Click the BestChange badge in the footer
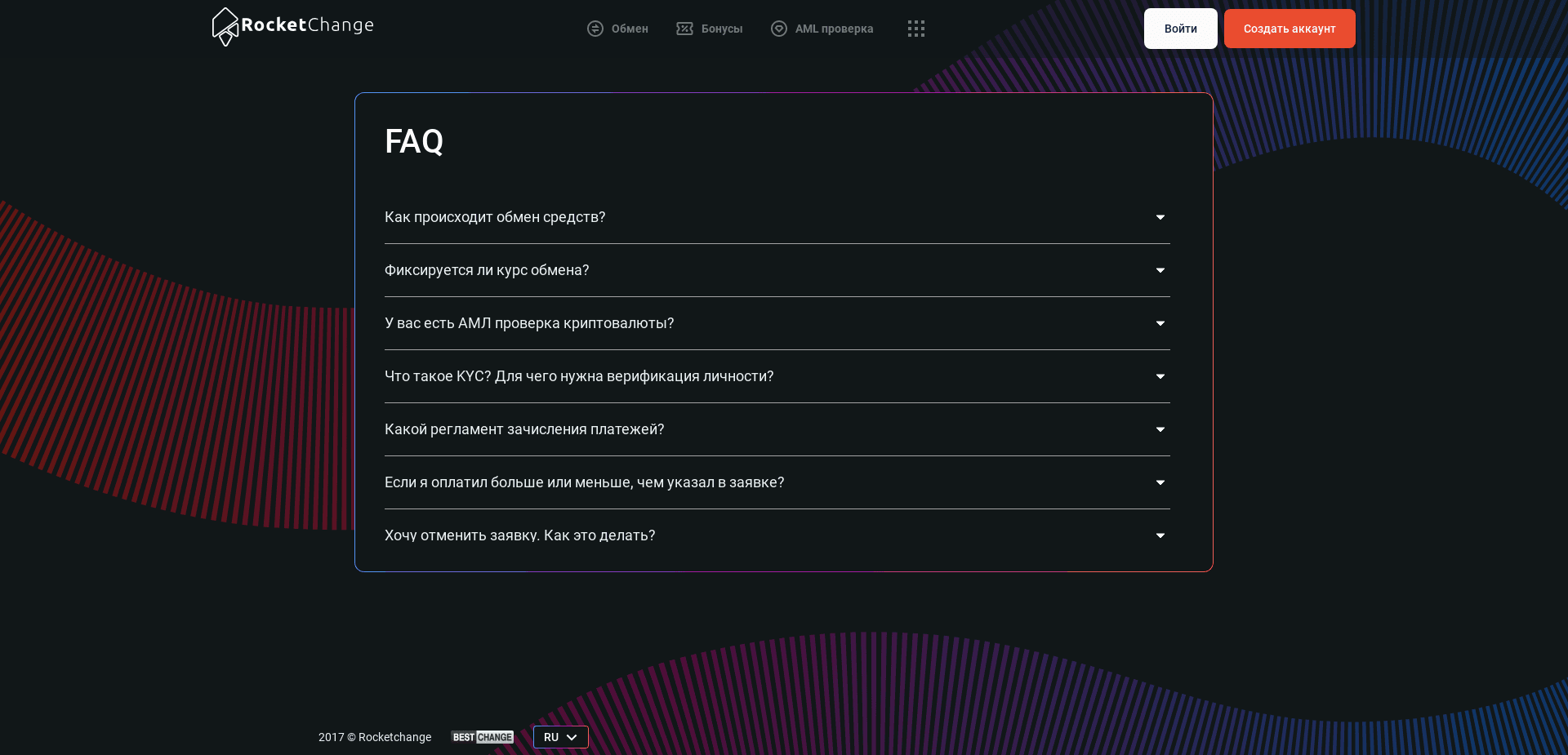The image size is (1568, 755). point(482,737)
